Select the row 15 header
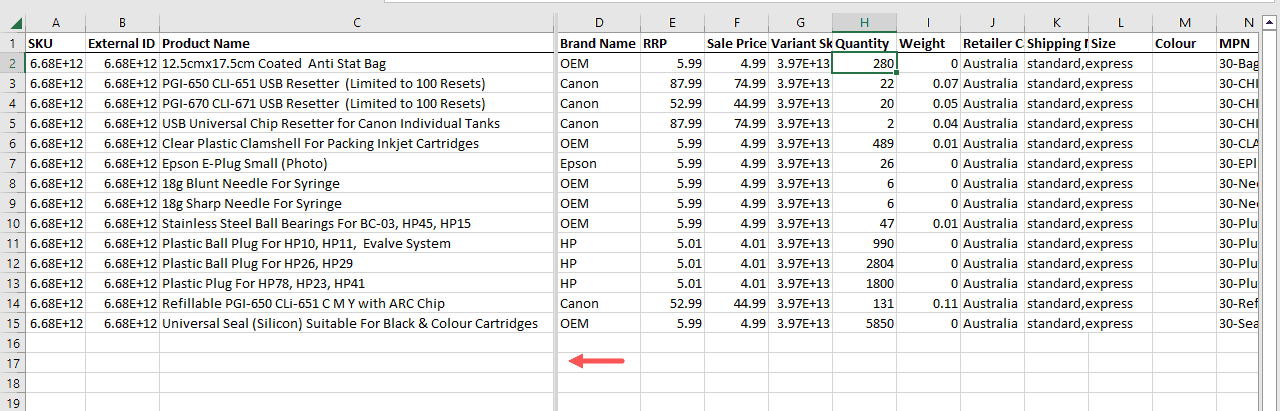1280x411 pixels. (12, 323)
